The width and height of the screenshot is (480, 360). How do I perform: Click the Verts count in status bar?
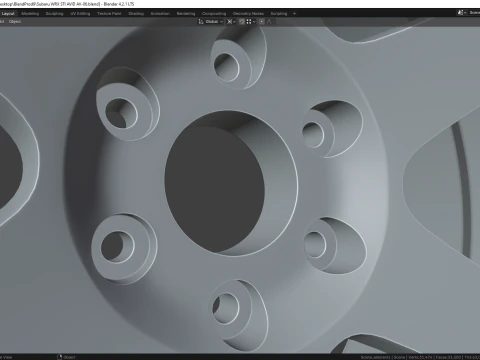click(x=419, y=357)
